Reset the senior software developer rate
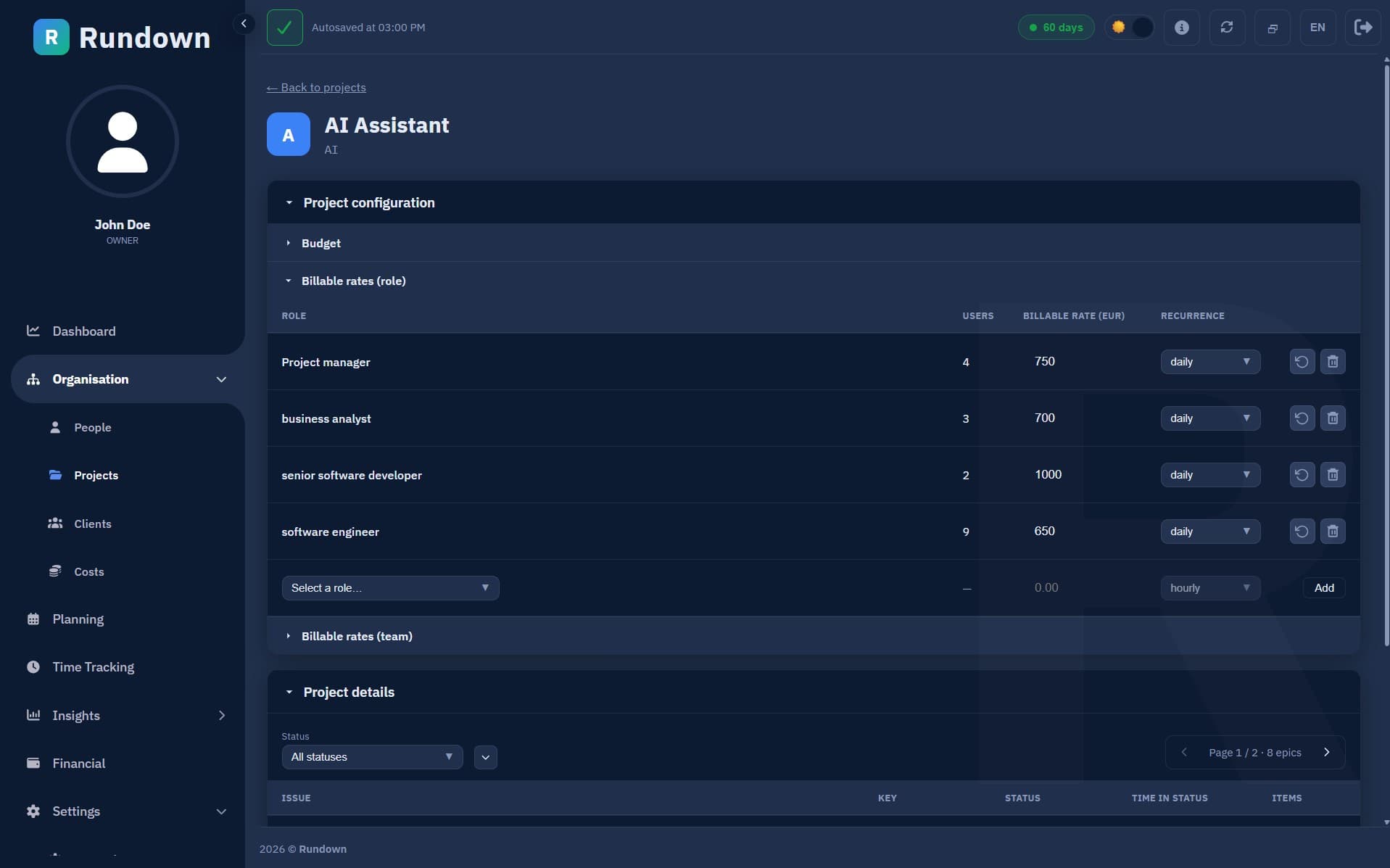 (1302, 475)
